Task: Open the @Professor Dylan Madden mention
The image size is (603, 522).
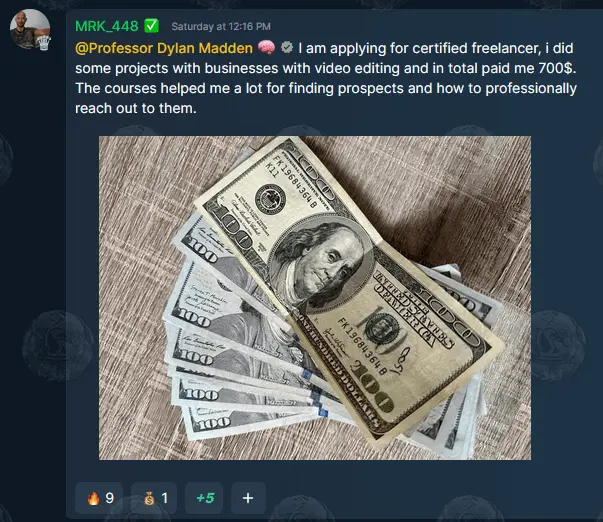Action: point(164,48)
